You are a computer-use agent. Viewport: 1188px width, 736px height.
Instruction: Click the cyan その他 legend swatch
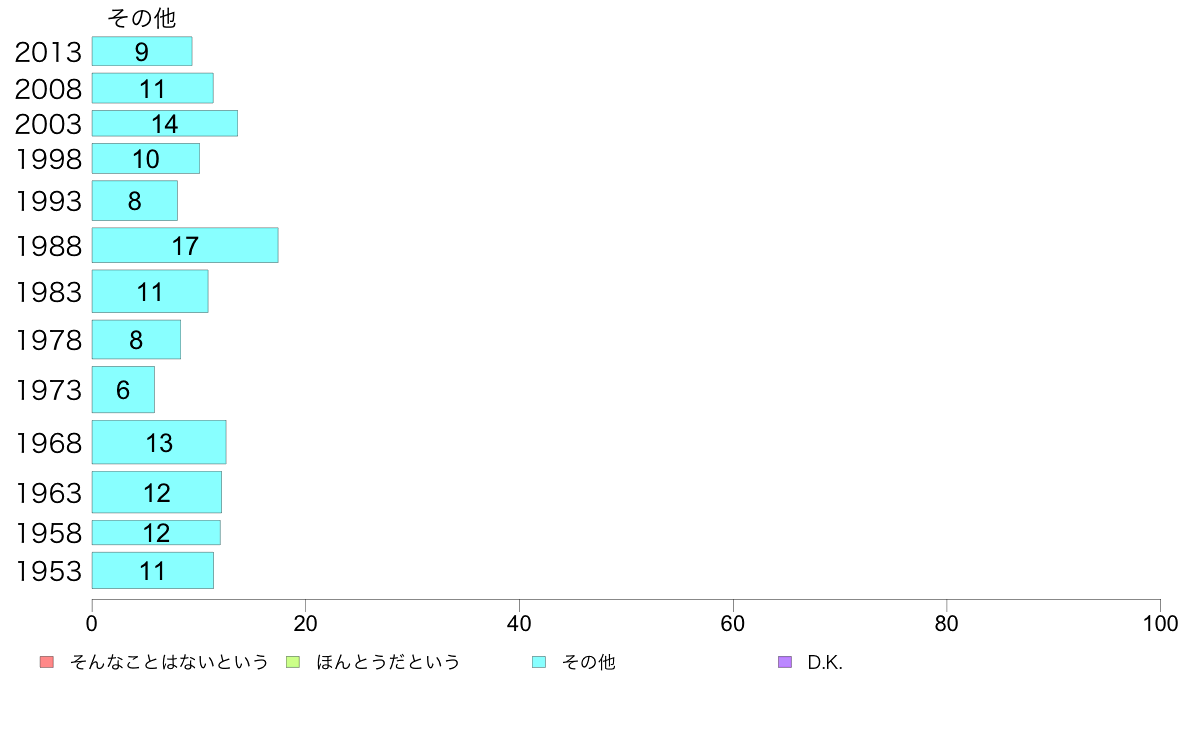(539, 662)
